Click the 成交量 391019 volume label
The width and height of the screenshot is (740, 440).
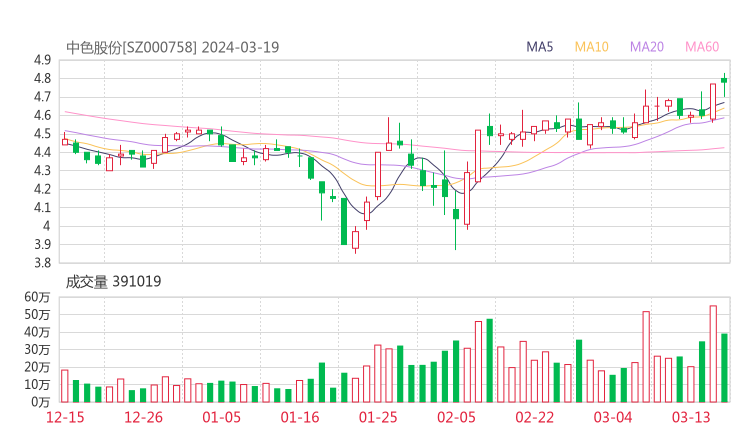click(113, 282)
